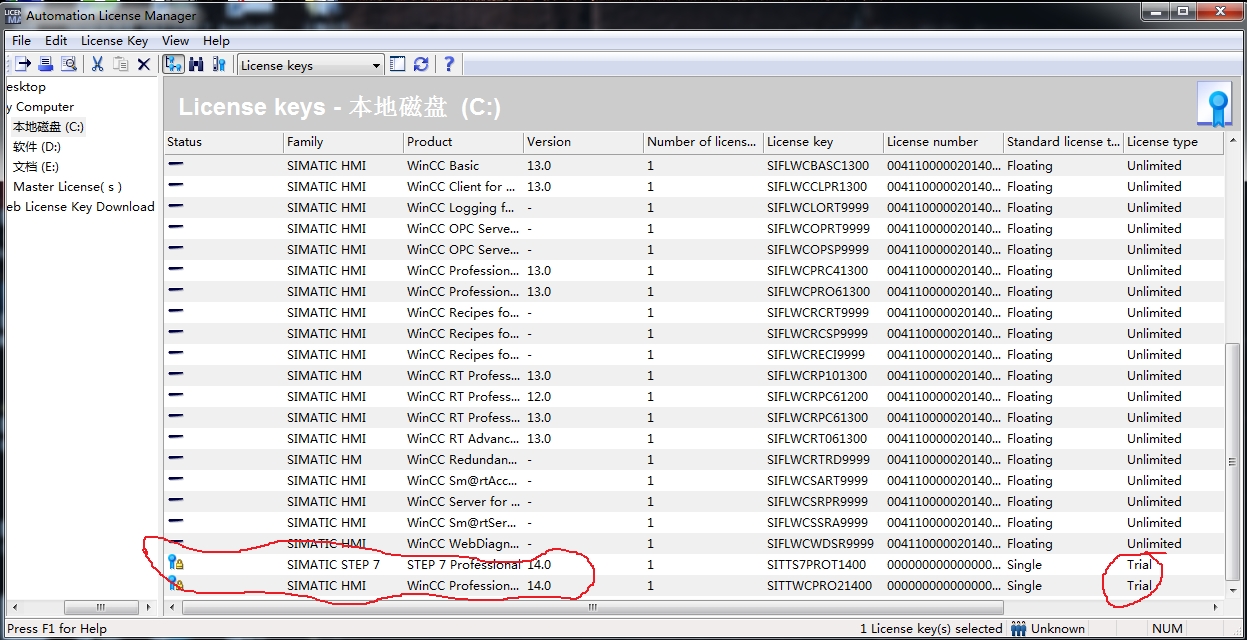Select the SIFLWCCLPR1300 license key cell
The image size is (1247, 640).
coord(818,187)
